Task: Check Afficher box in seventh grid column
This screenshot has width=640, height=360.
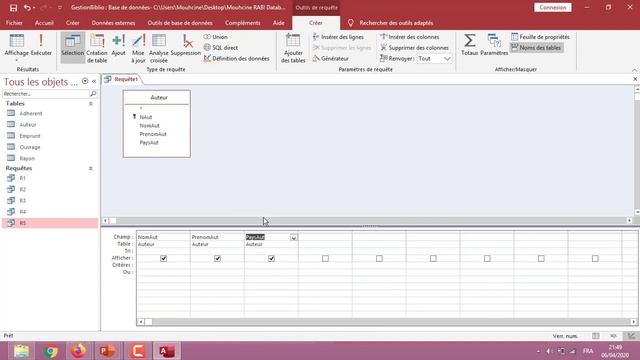Action: (487, 258)
